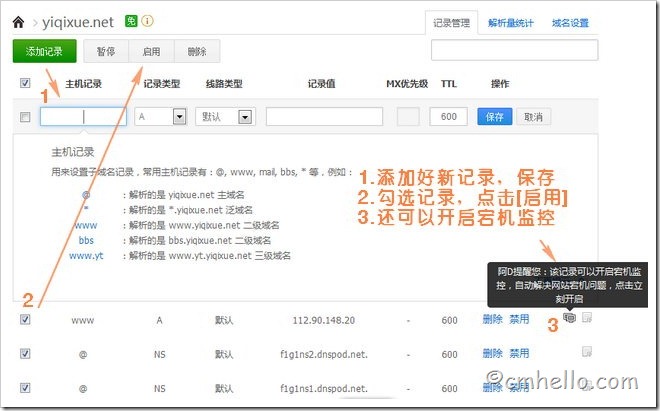Click note icon on f1g1ns2.dnspod.net row

[x=588, y=353]
